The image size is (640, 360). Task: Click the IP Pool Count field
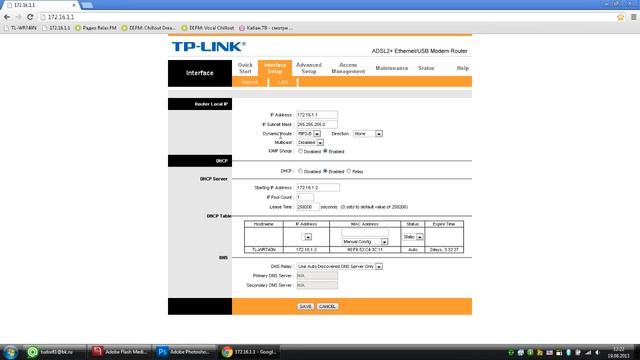(x=305, y=197)
